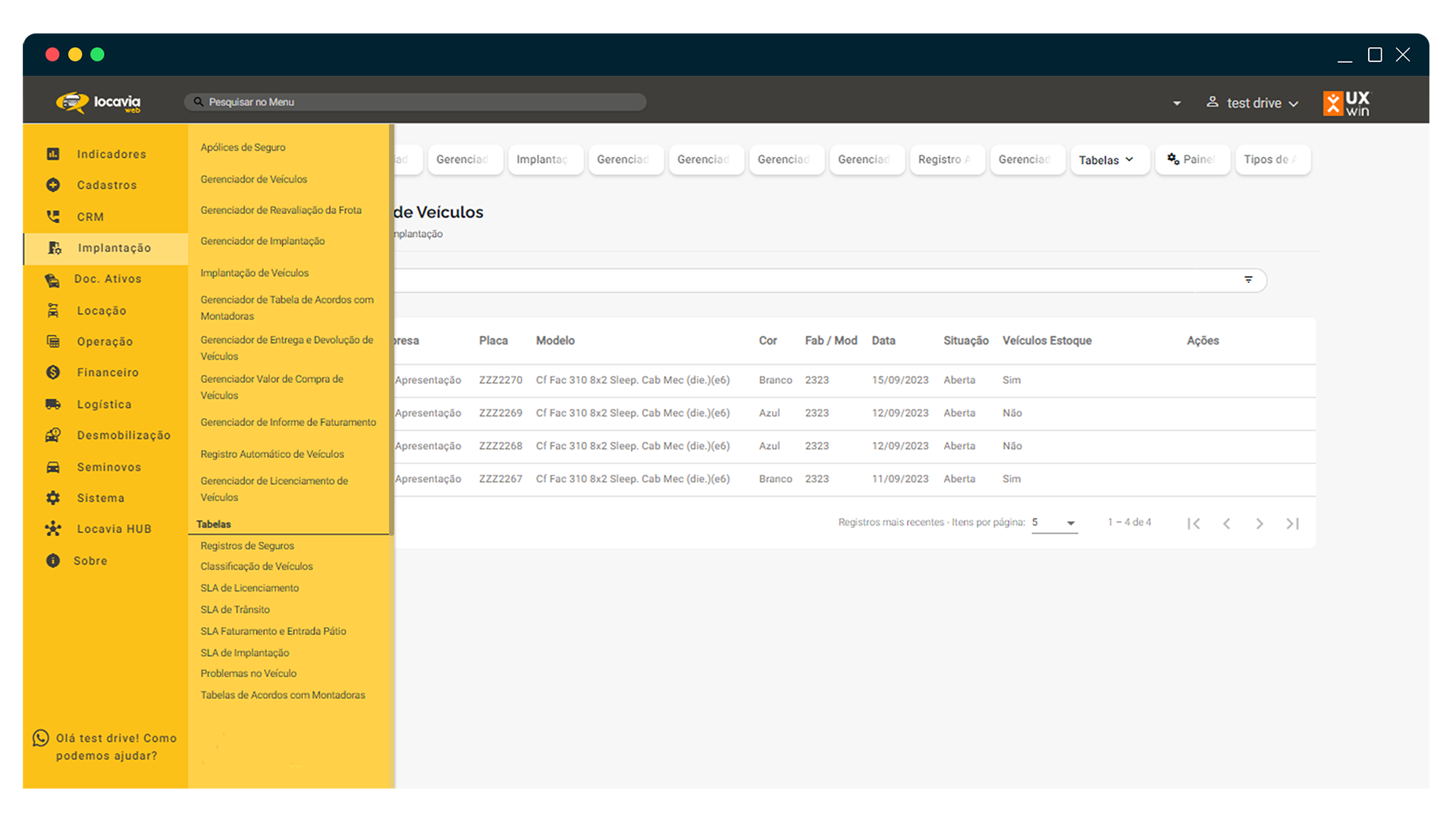This screenshot has width=1456, height=819.
Task: Open SLA de Licenciamento table
Action: click(x=249, y=588)
